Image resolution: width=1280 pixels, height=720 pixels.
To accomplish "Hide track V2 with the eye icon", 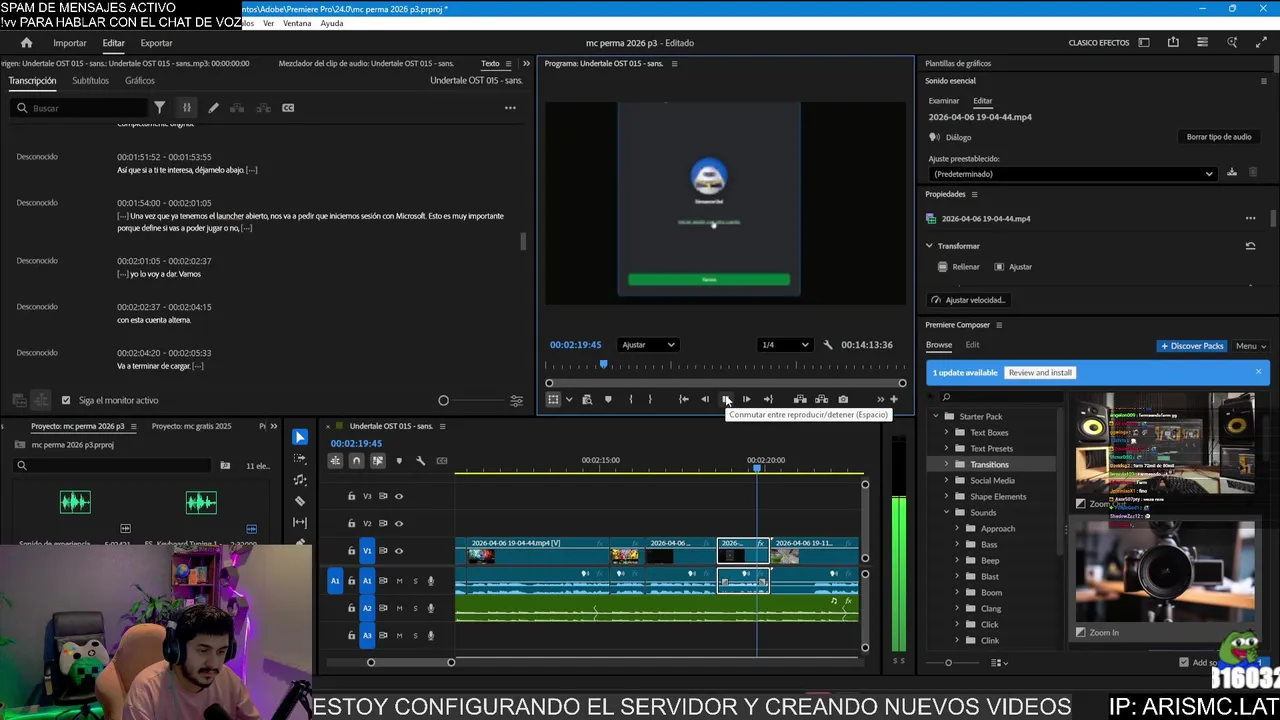I will coord(399,523).
